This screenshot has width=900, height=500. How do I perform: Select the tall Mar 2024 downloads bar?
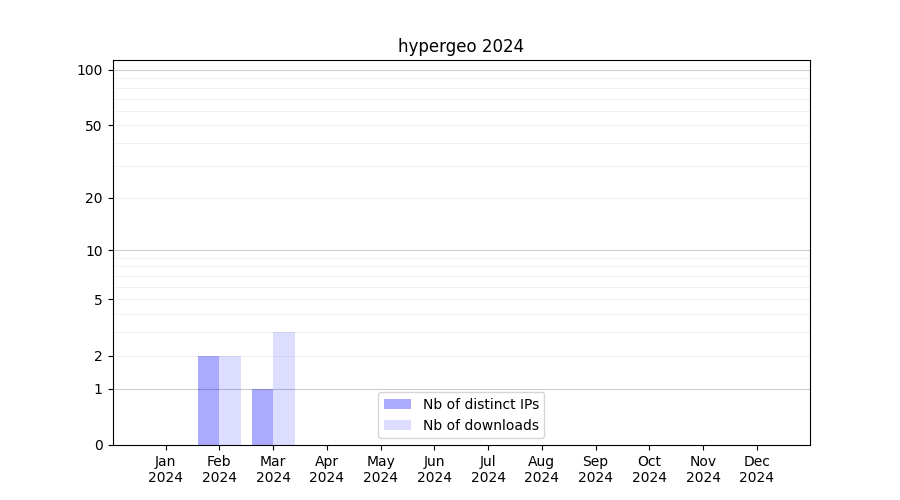[284, 388]
